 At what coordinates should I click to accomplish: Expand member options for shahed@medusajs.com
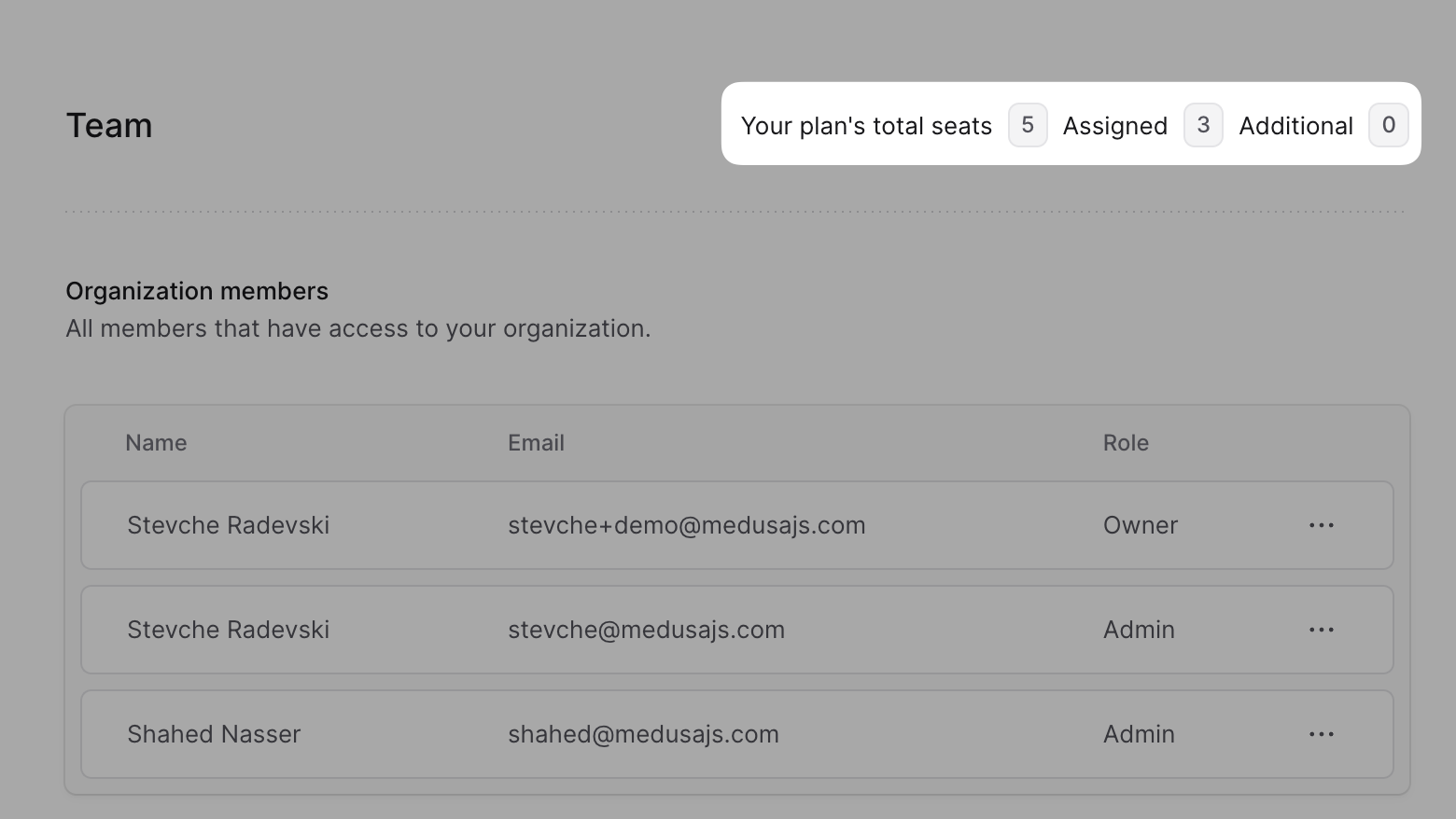pos(1322,734)
